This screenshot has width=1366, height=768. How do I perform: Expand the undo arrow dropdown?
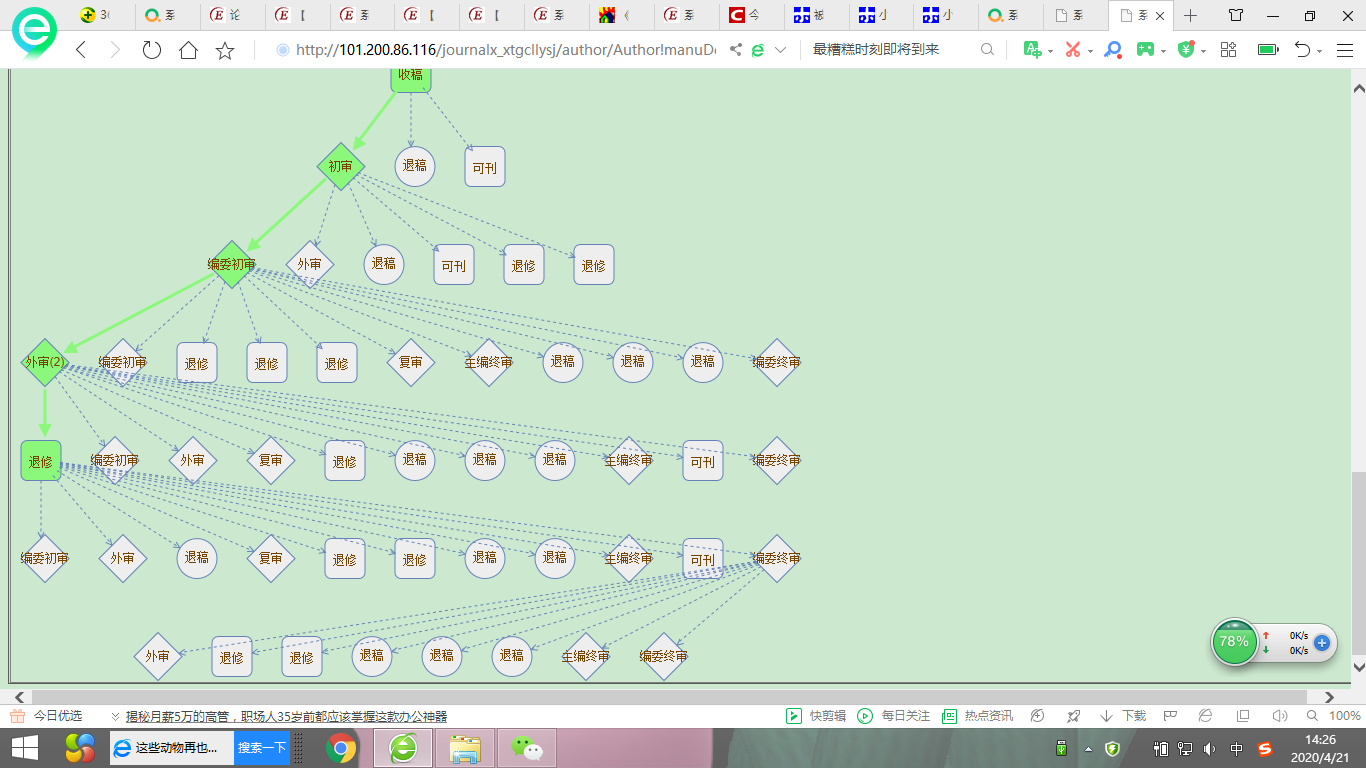coord(1320,51)
